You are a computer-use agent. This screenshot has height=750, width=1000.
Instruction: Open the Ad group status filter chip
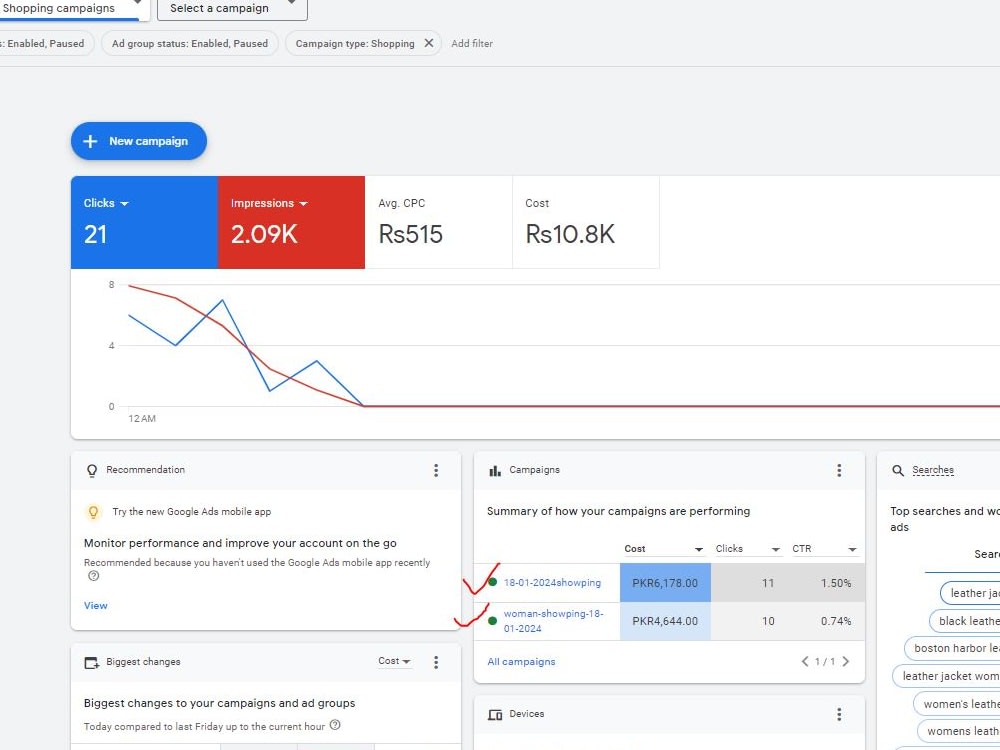[189, 43]
